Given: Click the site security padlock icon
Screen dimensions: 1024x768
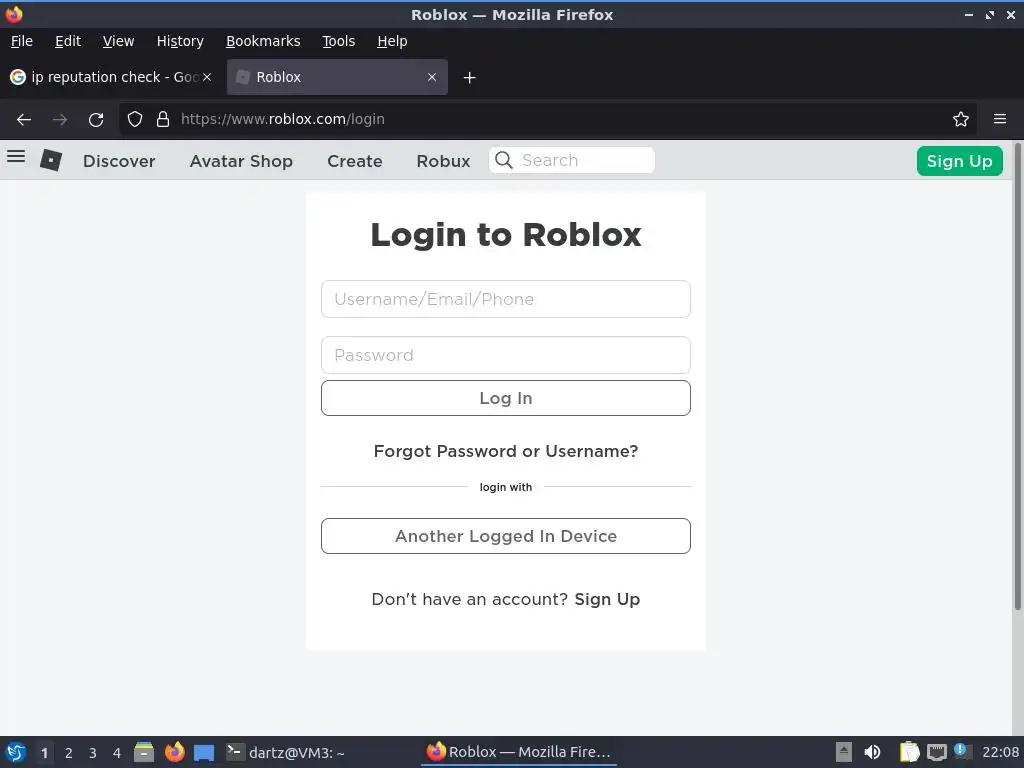Looking at the screenshot, I should 163,119.
